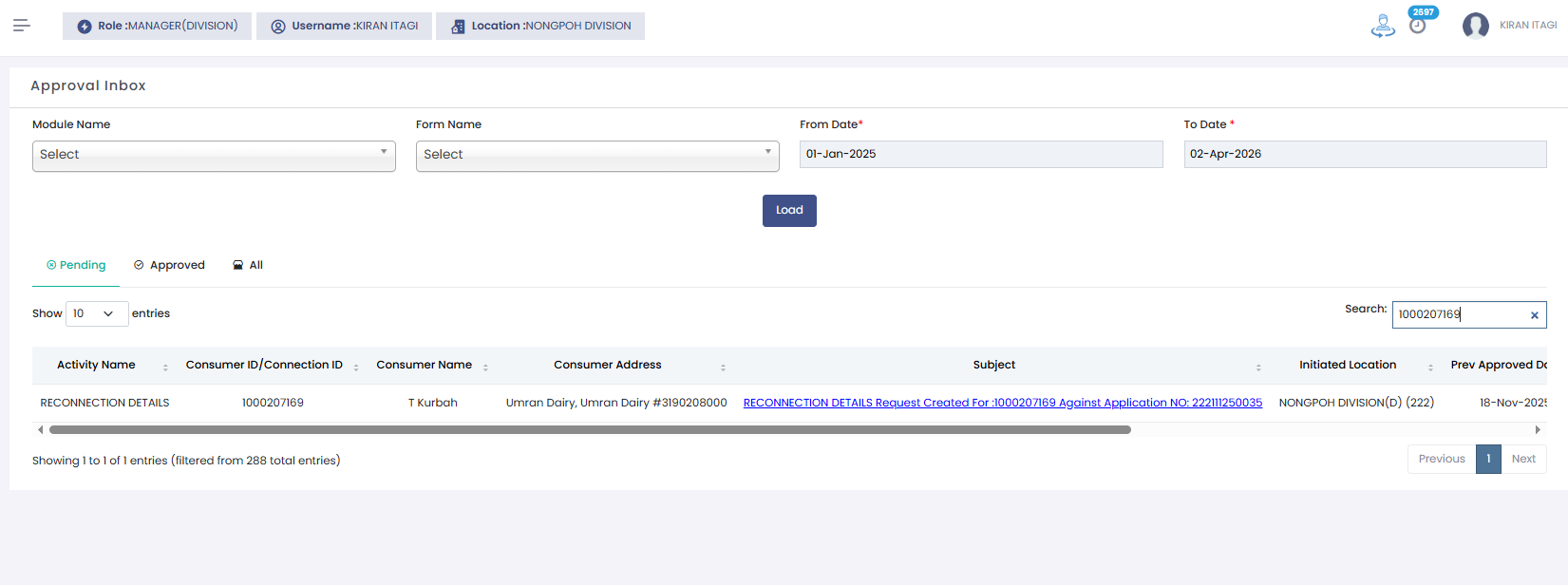
Task: Click the Location building icon
Action: coord(458,27)
